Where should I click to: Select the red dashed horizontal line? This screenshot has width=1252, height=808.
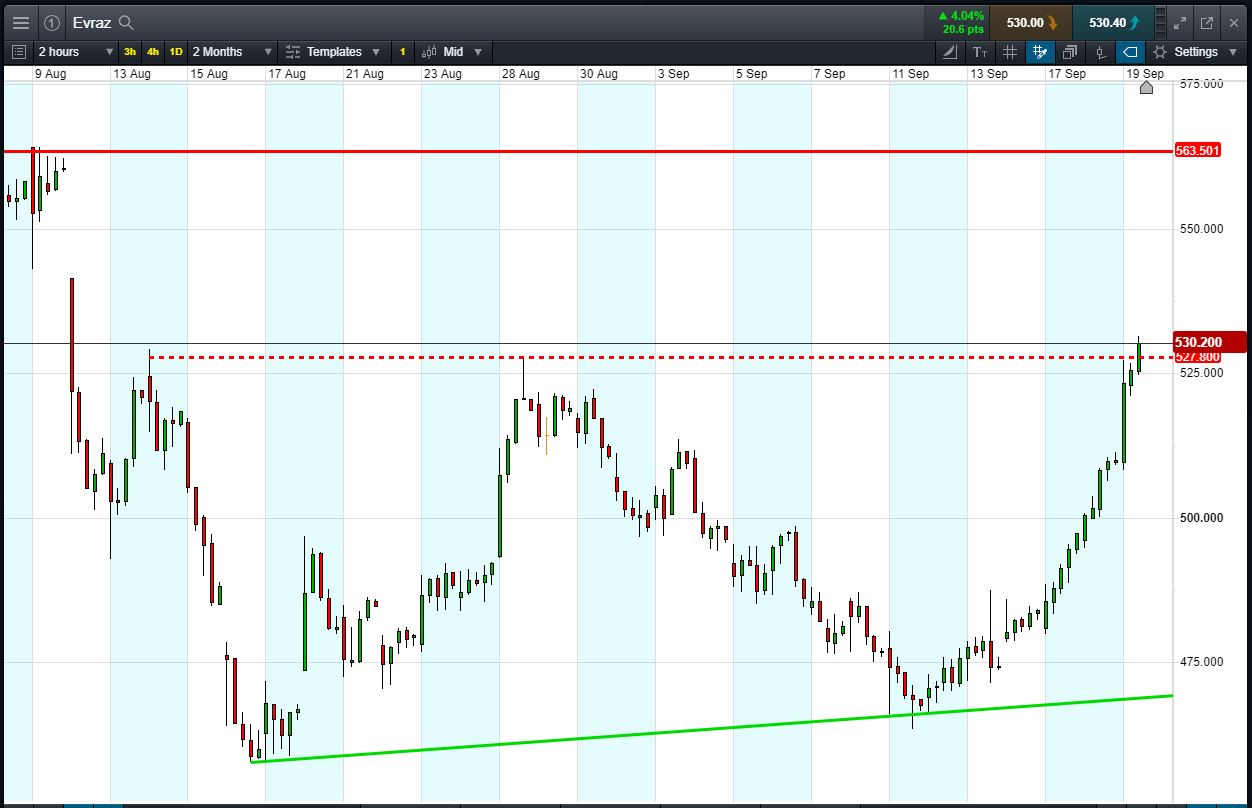(x=660, y=357)
